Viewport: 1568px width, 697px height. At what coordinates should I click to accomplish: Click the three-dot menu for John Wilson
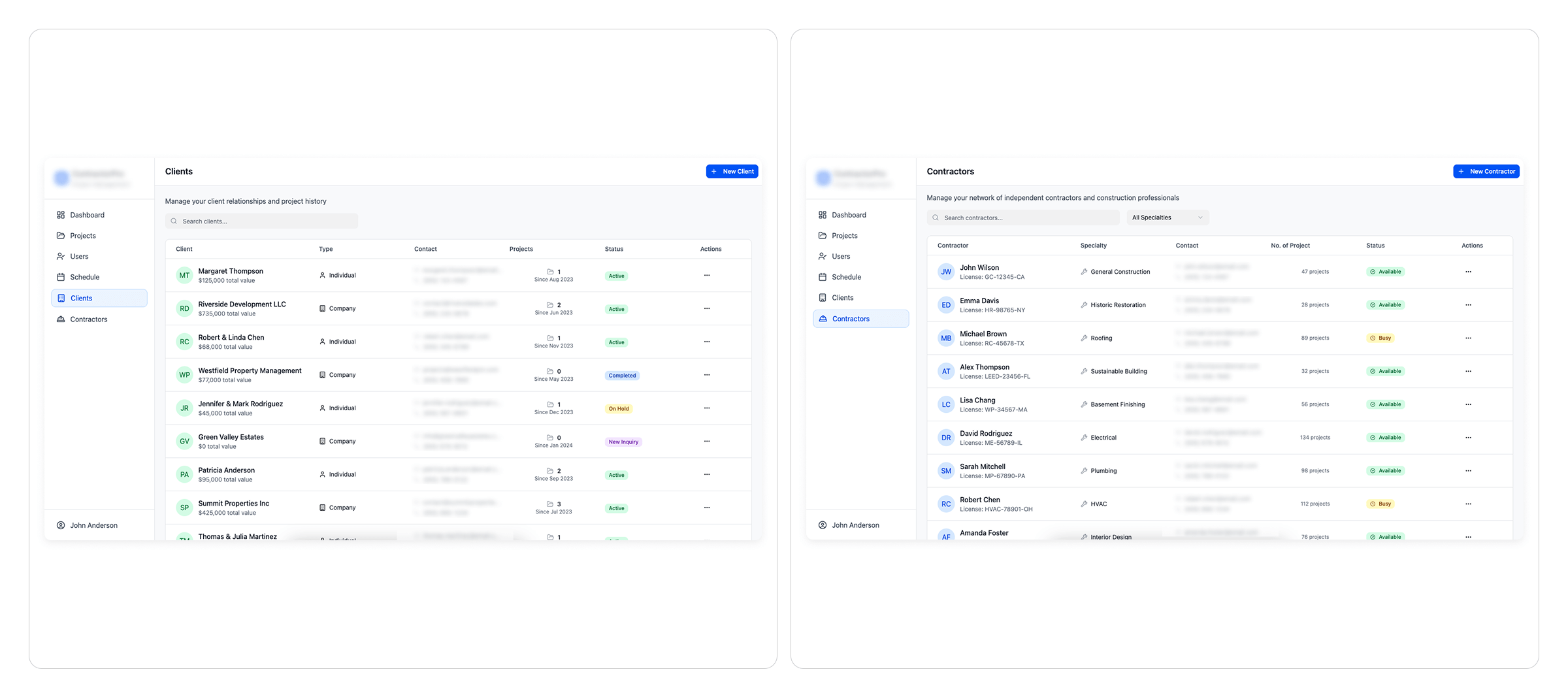(x=1467, y=272)
